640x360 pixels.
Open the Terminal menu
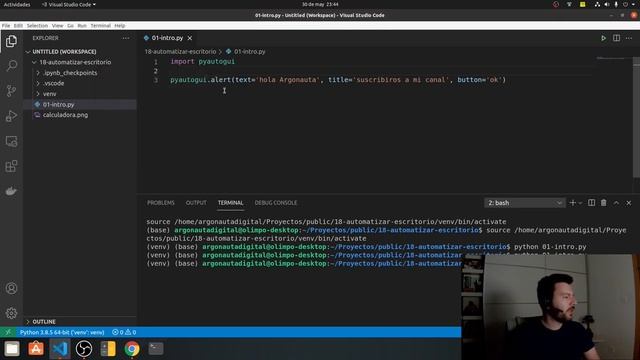pos(100,25)
